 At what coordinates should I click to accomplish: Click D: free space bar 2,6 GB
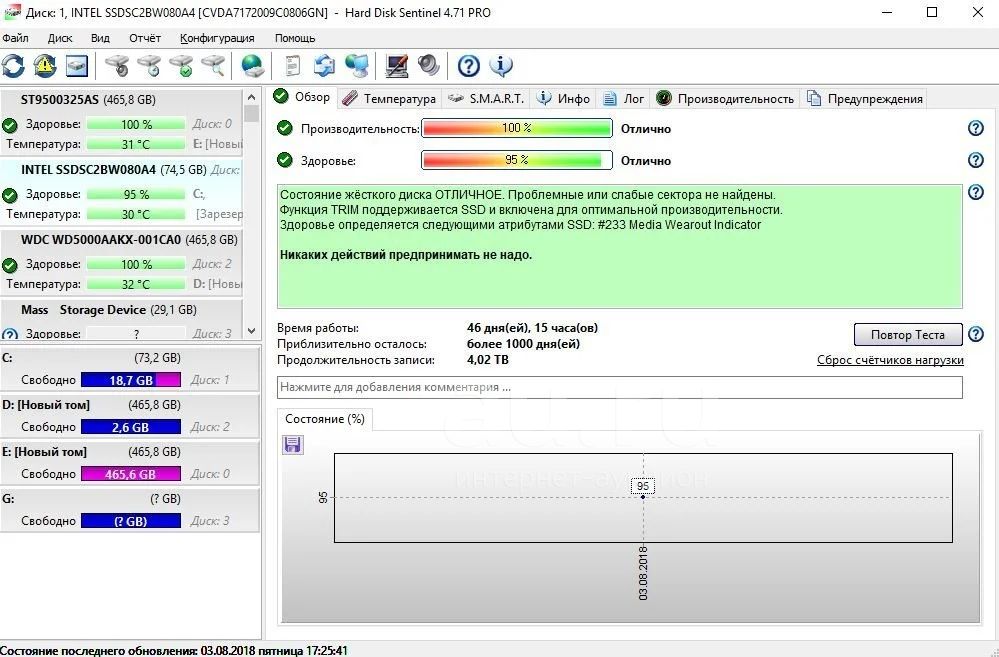131,427
